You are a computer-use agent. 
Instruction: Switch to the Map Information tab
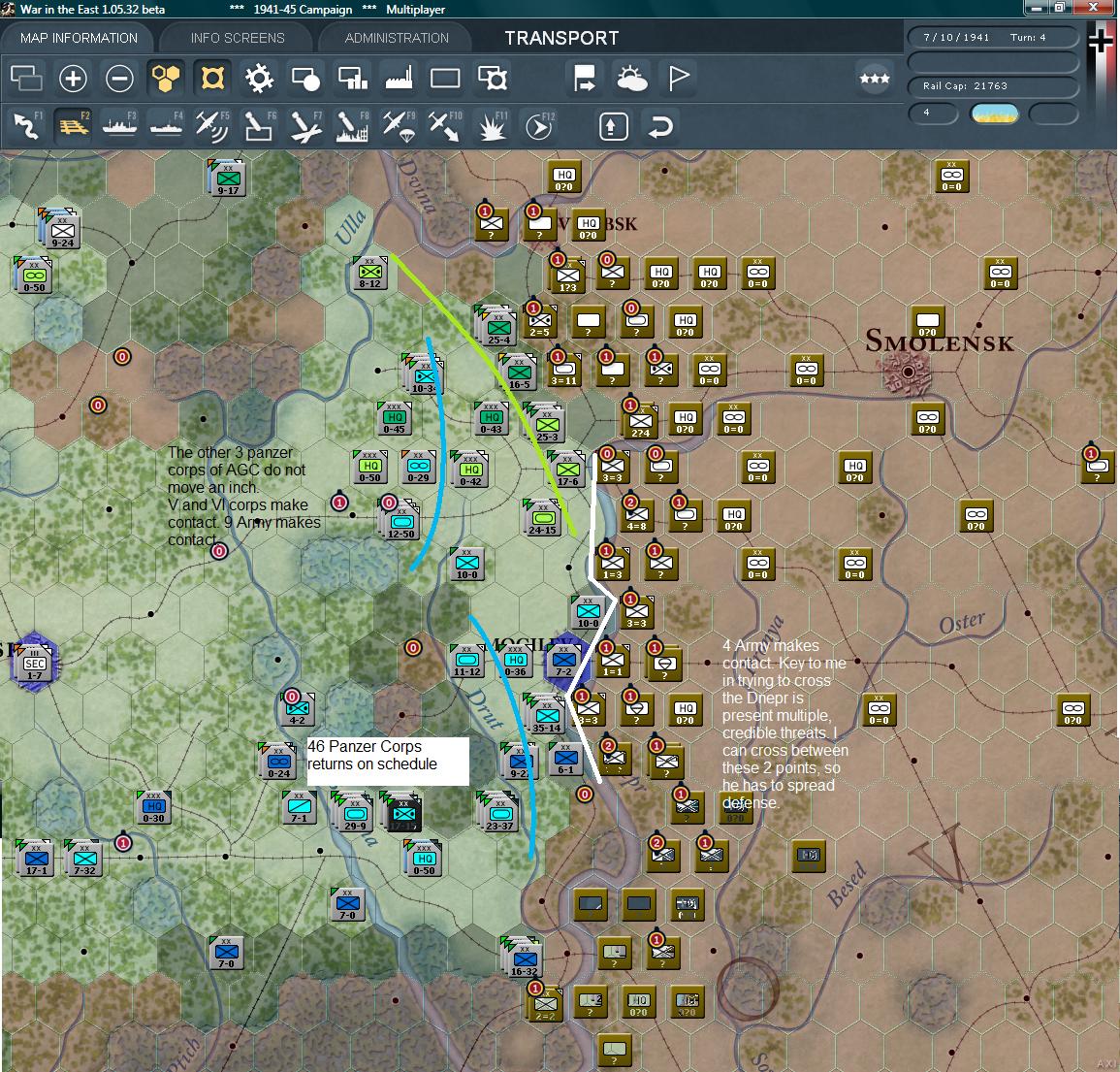coord(79,38)
